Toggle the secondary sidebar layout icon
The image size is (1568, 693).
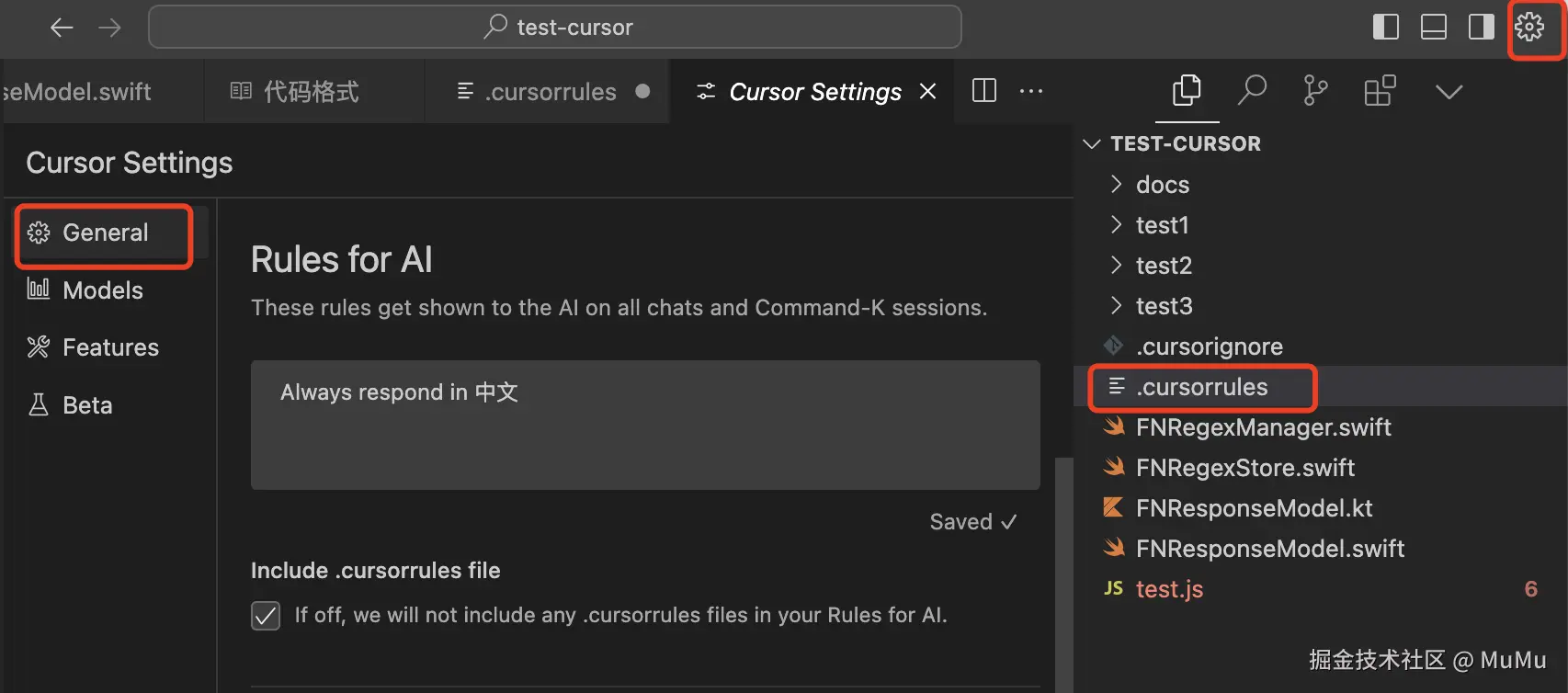[x=1481, y=28]
